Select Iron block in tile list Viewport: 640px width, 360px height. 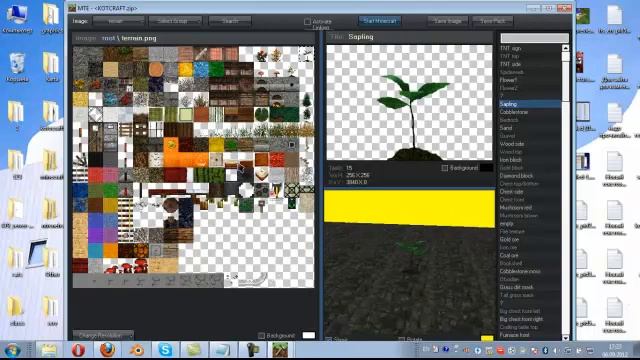(530, 160)
